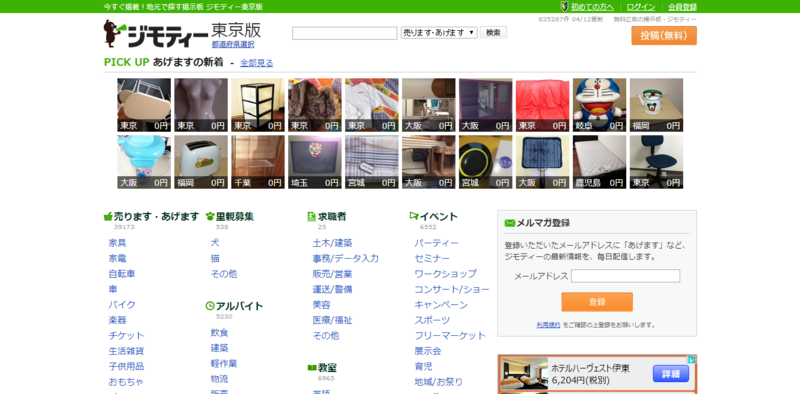Image resolution: width=800 pixels, height=394 pixels.
Task: Open the 利用規約 link
Action: [x=548, y=325]
